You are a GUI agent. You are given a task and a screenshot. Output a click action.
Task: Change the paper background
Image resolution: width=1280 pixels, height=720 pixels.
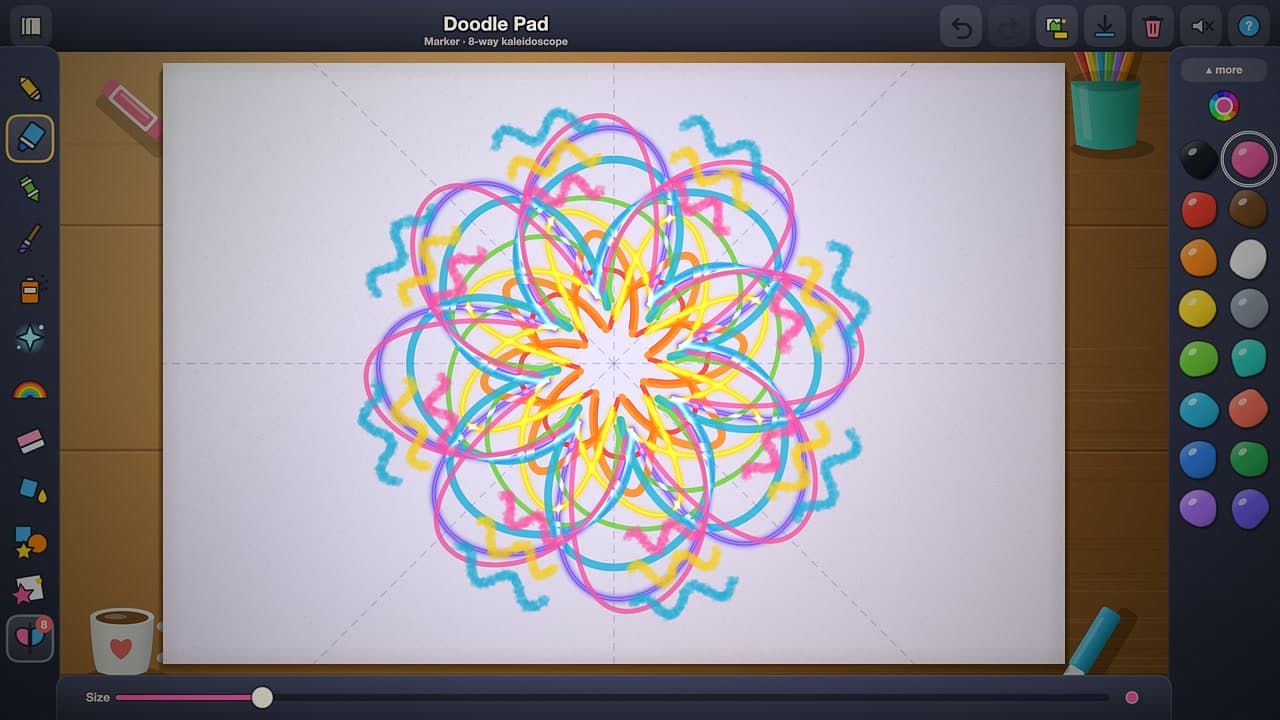(1057, 26)
